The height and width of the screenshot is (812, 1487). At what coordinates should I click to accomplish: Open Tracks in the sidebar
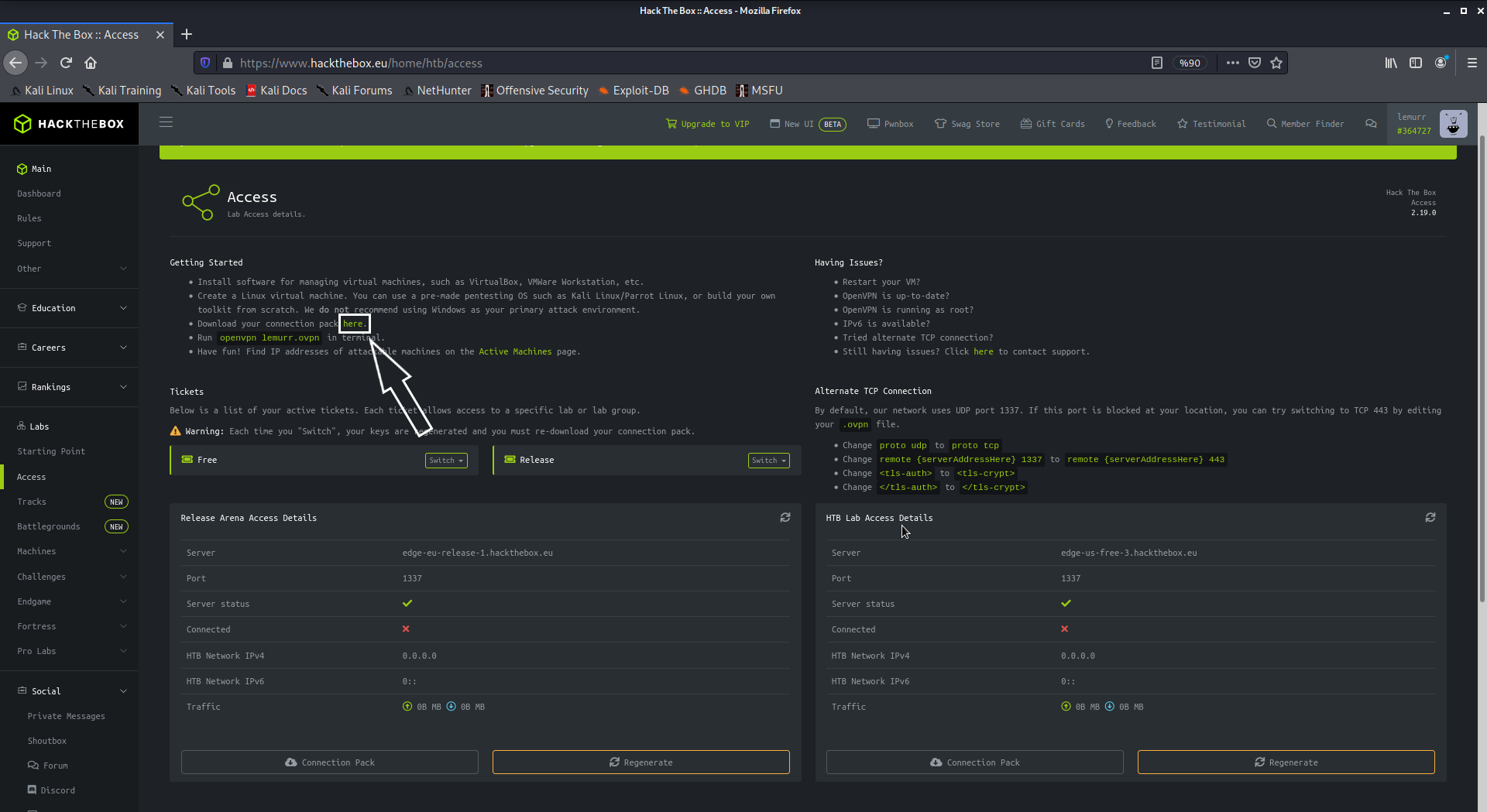pos(32,502)
